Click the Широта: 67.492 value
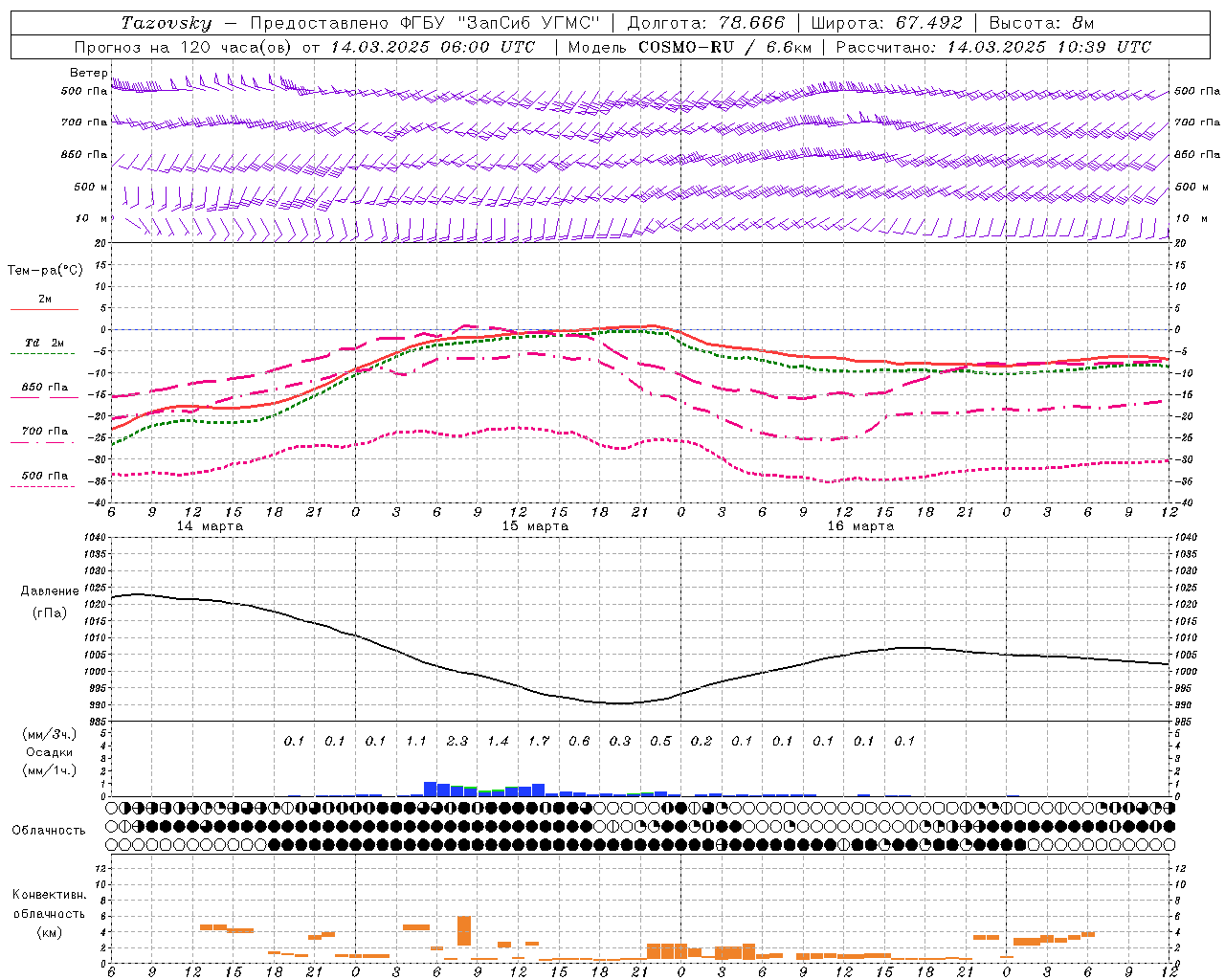 (x=886, y=23)
